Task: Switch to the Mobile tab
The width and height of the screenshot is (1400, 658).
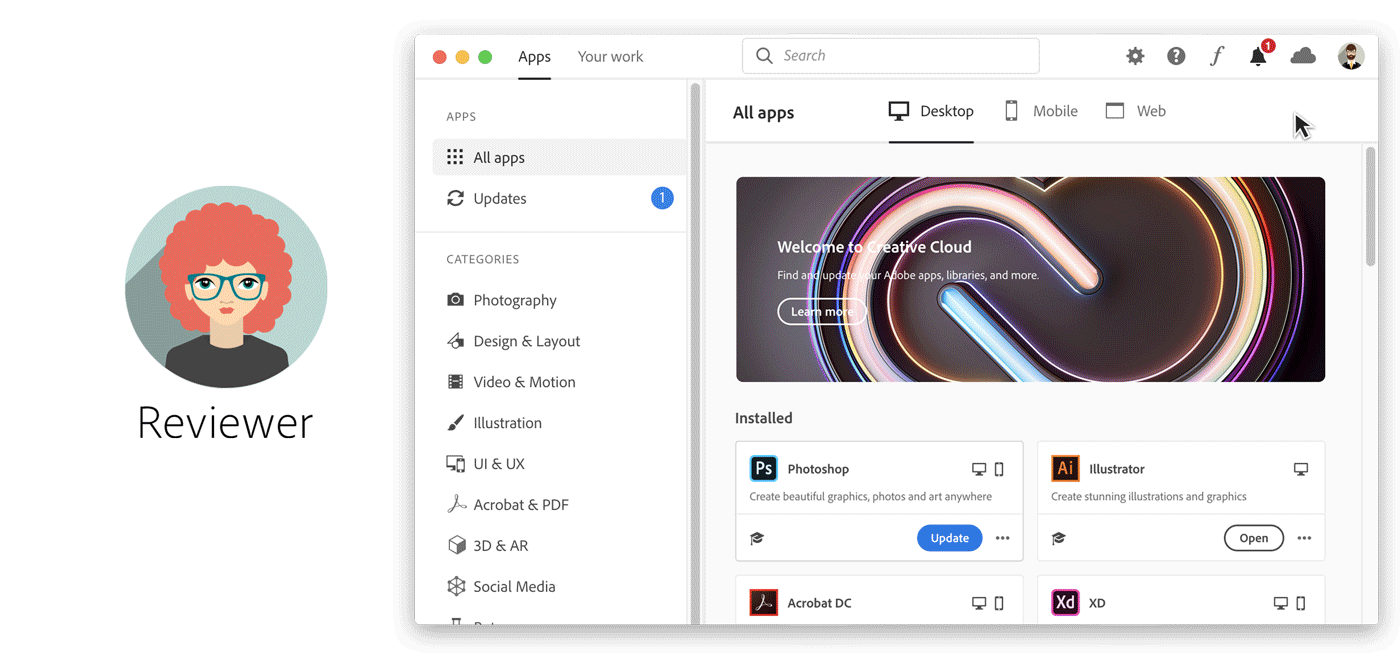Action: click(1041, 111)
